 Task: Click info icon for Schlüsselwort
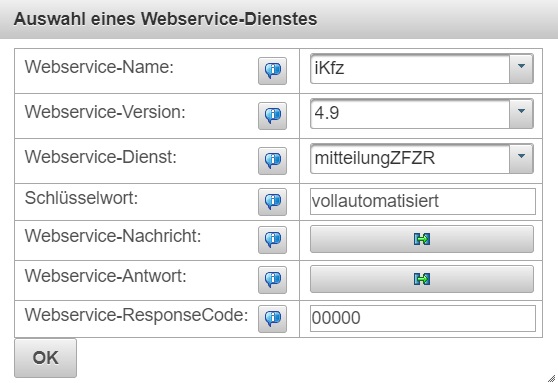coord(272,202)
